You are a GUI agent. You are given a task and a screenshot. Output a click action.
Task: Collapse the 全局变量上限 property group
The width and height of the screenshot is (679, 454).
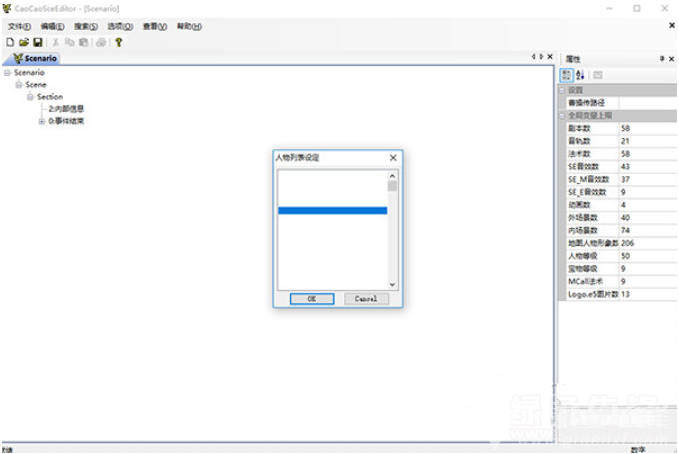pos(562,115)
